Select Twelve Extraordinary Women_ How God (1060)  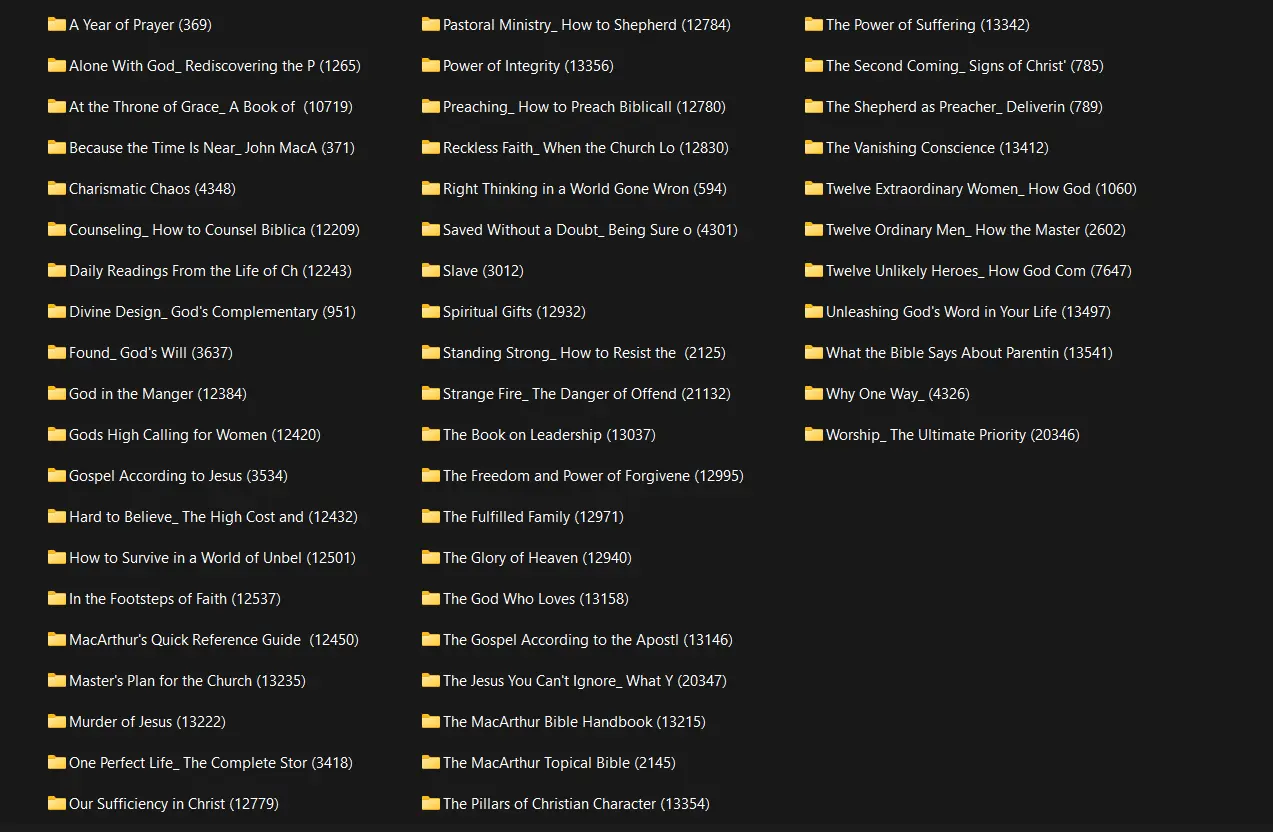[x=981, y=189]
